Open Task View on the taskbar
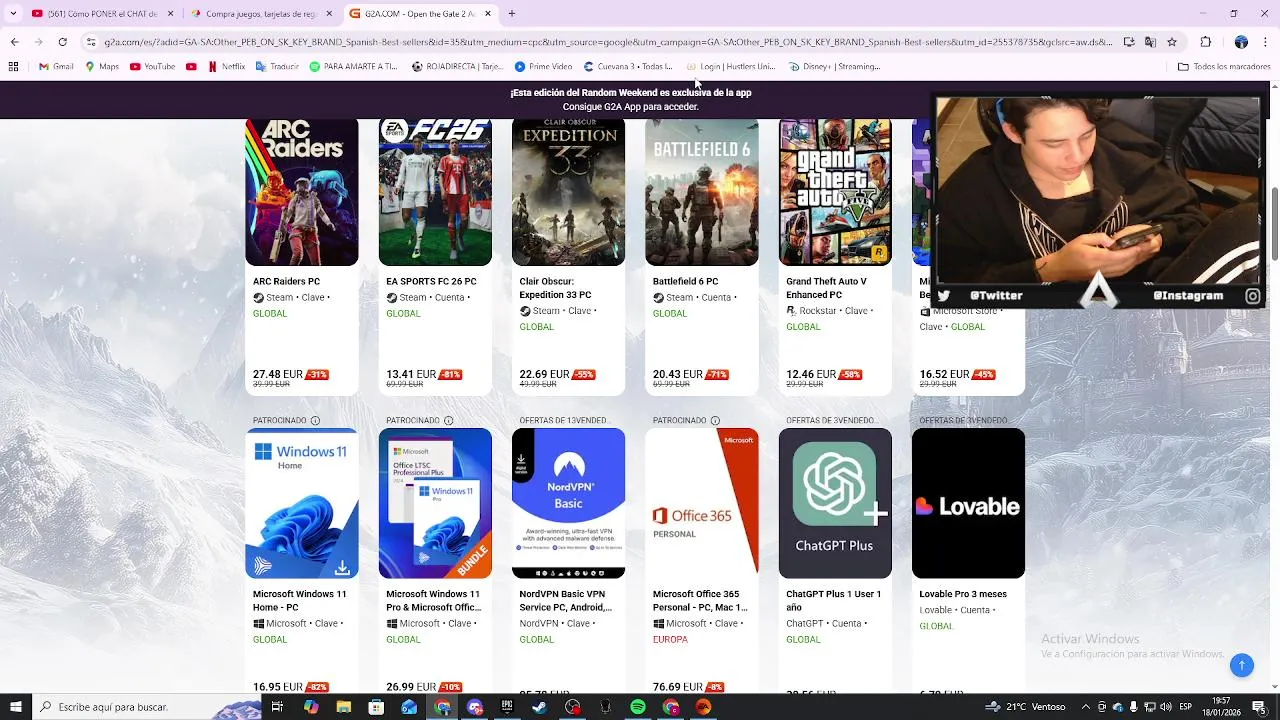The height and width of the screenshot is (720, 1280). (x=277, y=707)
